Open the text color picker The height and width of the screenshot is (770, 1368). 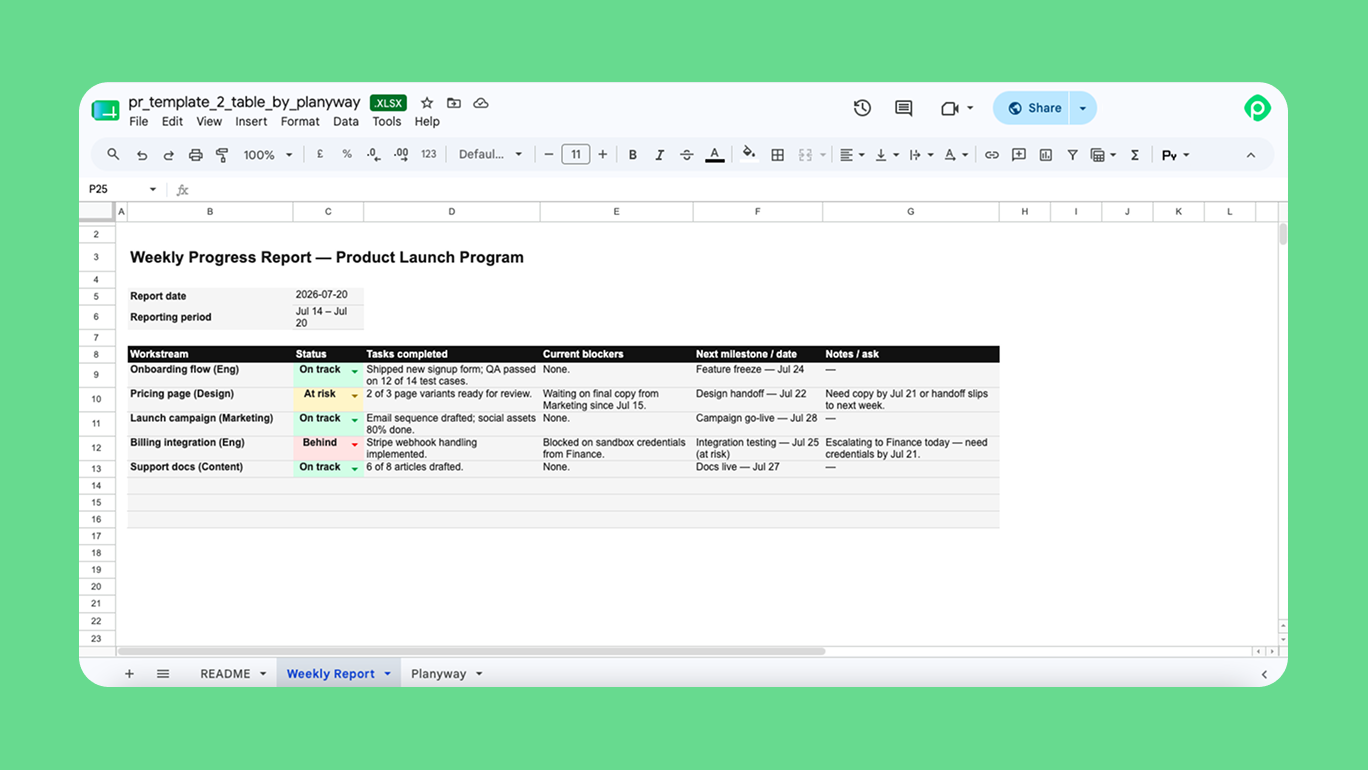coord(714,155)
